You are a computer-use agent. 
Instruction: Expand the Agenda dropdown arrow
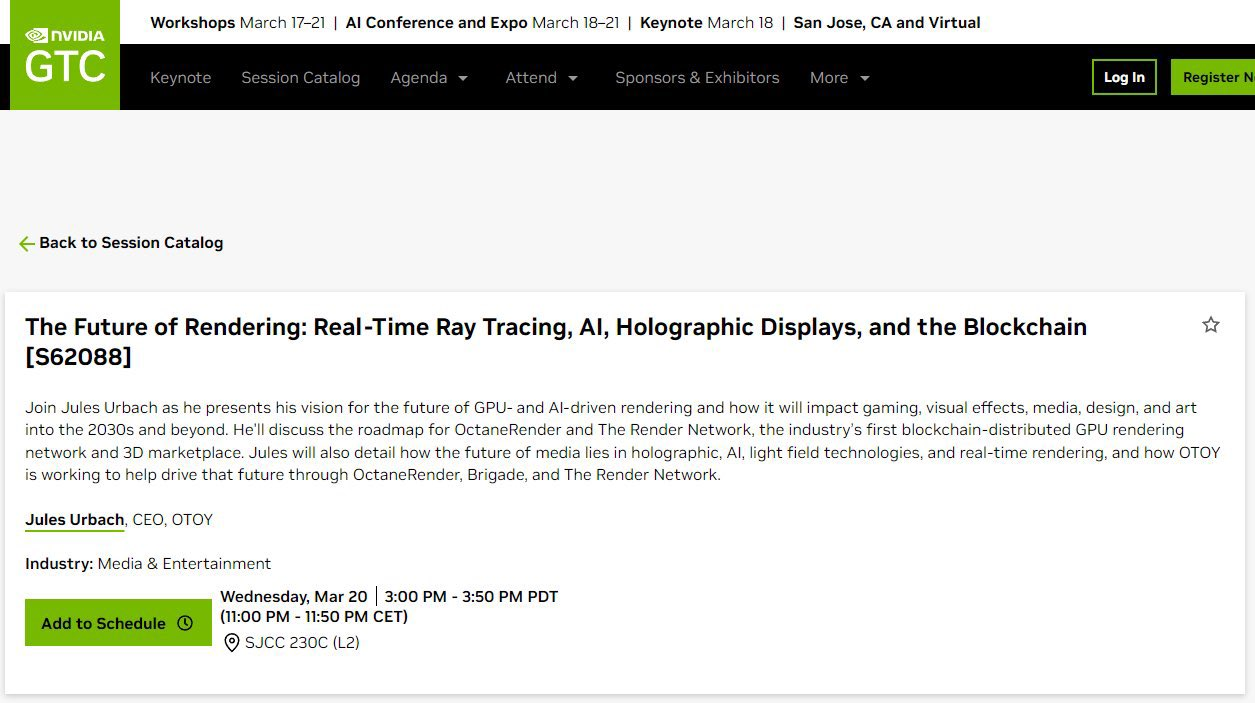tap(463, 78)
